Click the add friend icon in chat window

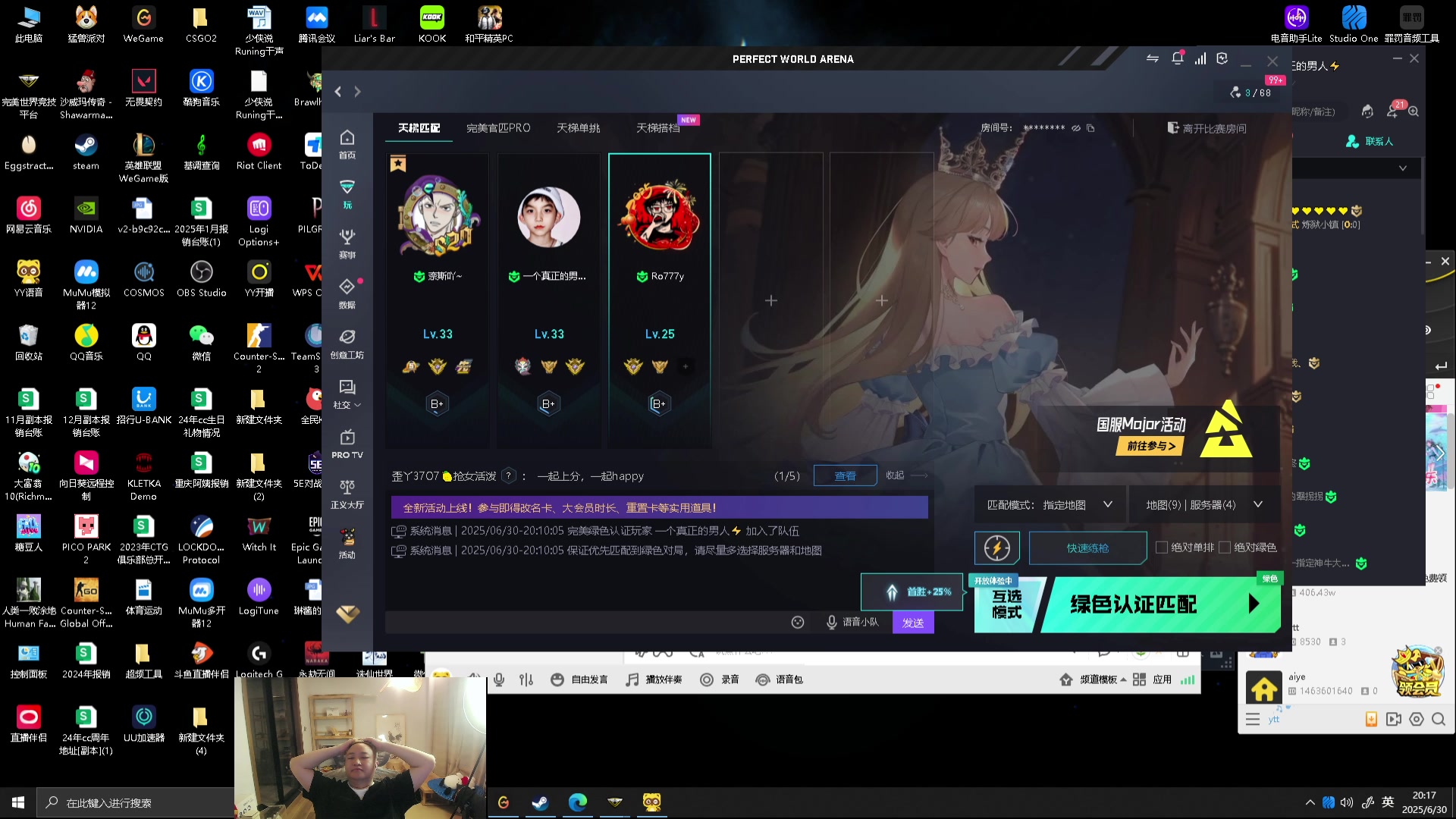(x=1392, y=111)
